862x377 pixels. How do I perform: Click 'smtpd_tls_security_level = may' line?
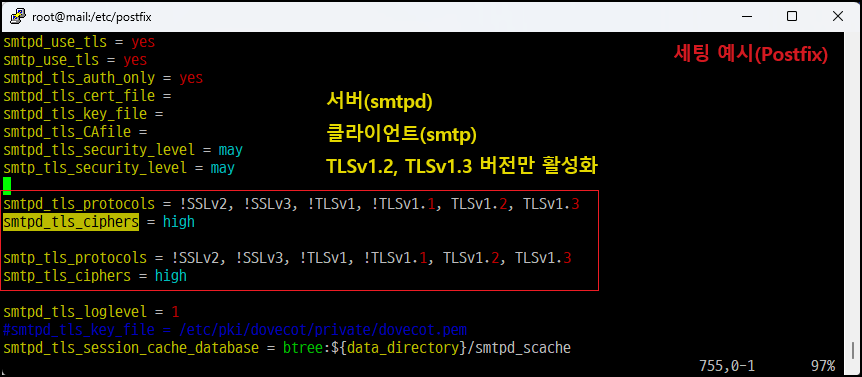point(123,149)
